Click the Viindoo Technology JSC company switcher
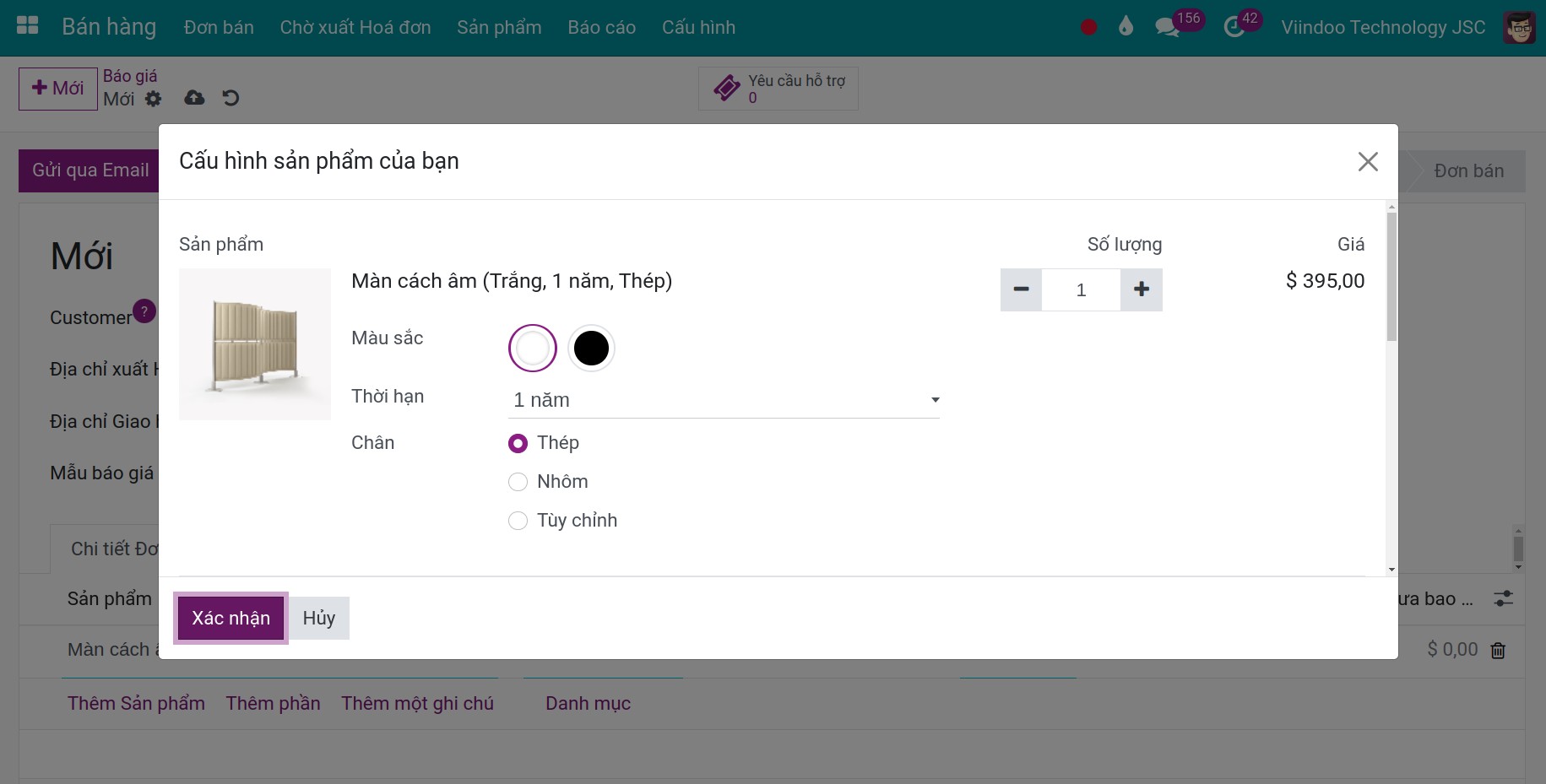This screenshot has width=1546, height=784. (1383, 27)
